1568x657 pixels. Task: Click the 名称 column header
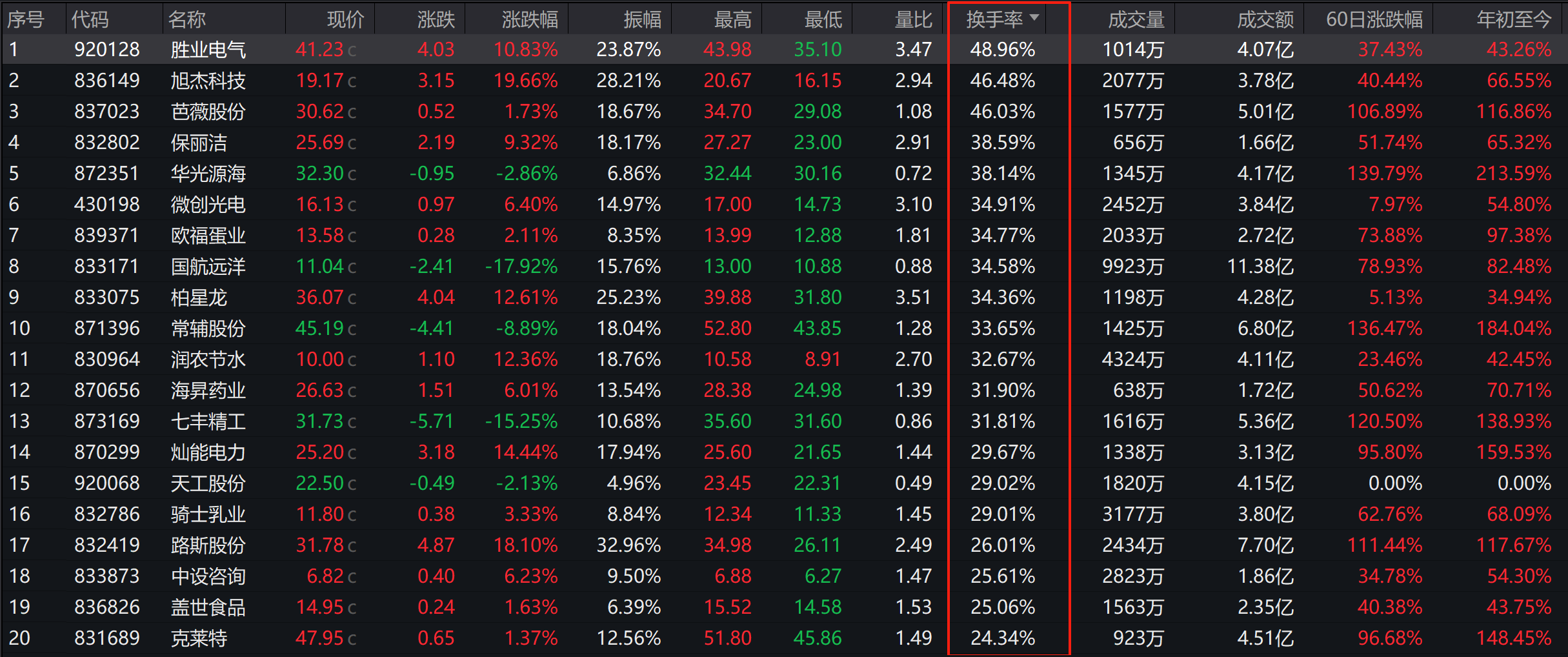[186, 19]
